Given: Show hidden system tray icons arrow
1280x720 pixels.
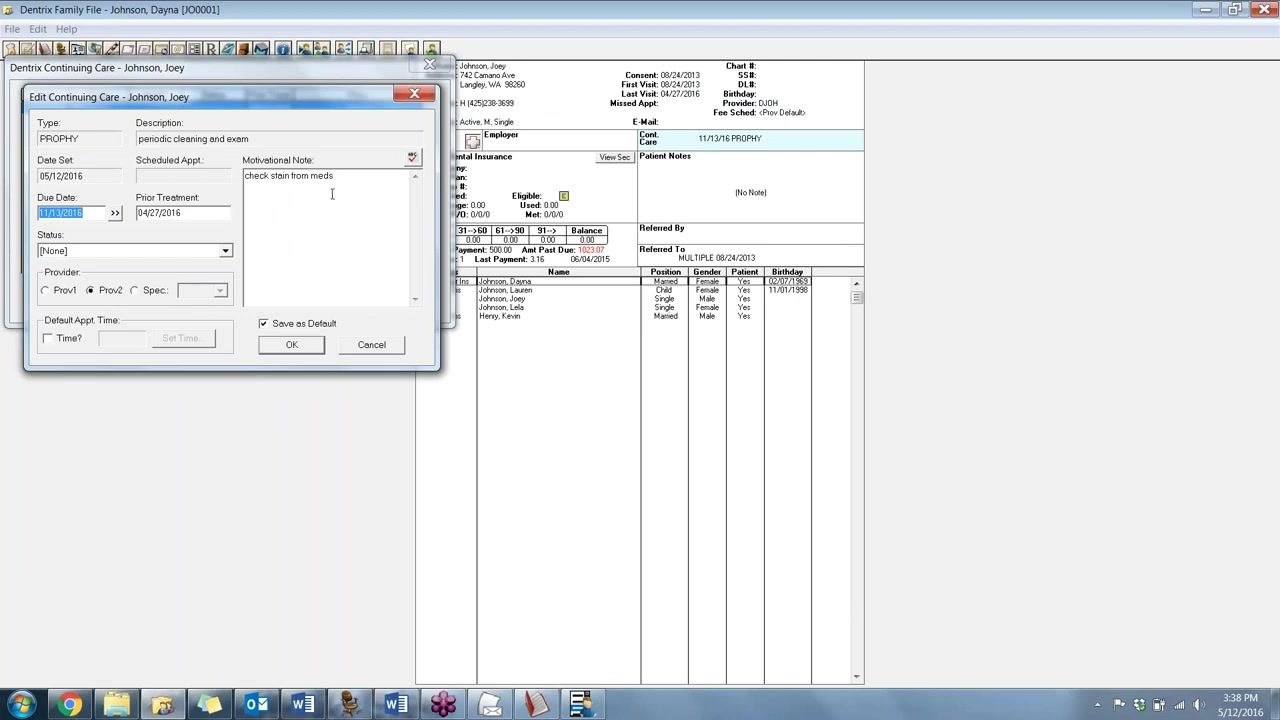Looking at the screenshot, I should 1097,705.
